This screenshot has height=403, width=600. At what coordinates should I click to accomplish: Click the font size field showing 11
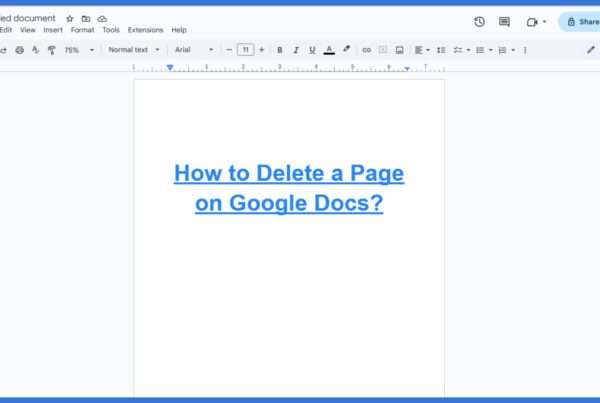[x=246, y=50]
